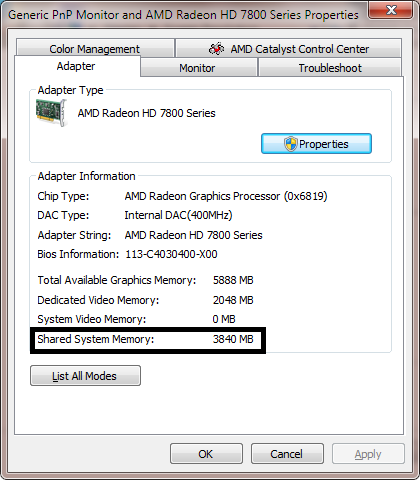
Task: Select the Adapter tab
Action: tap(77, 66)
